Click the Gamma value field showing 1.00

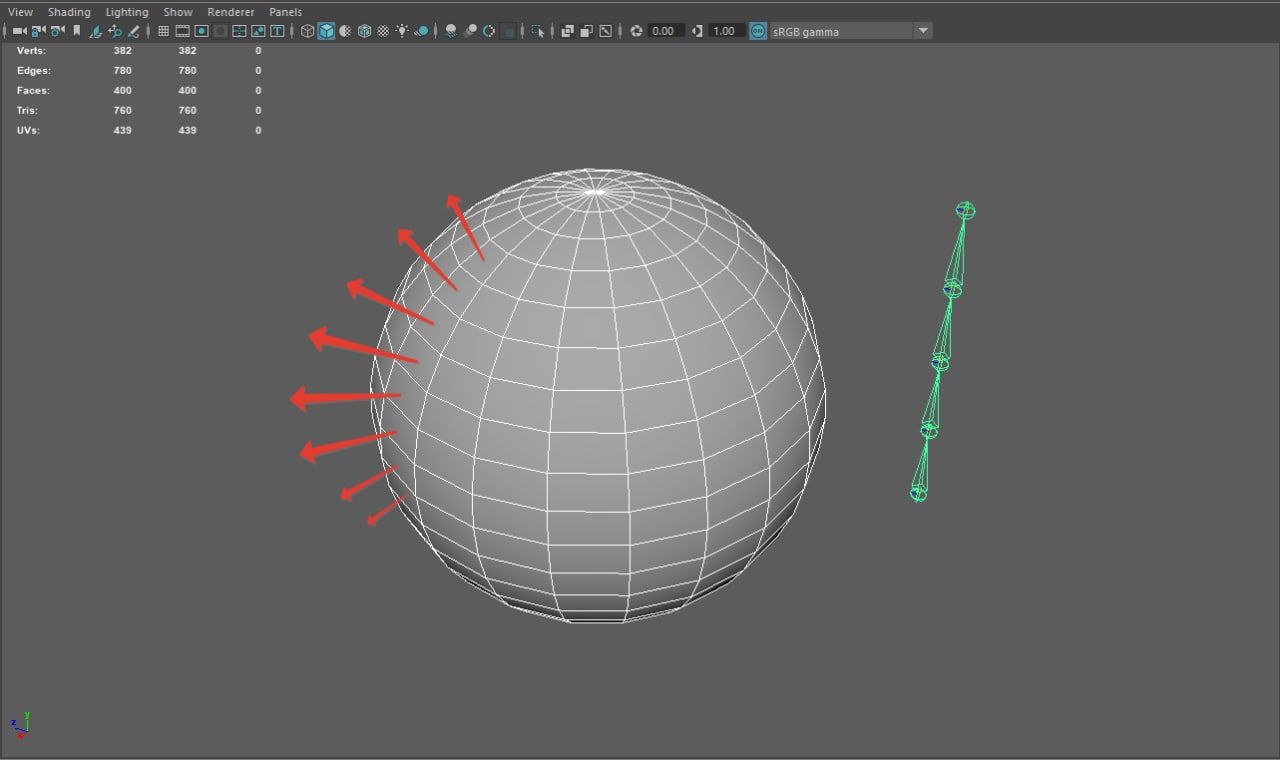pos(723,31)
